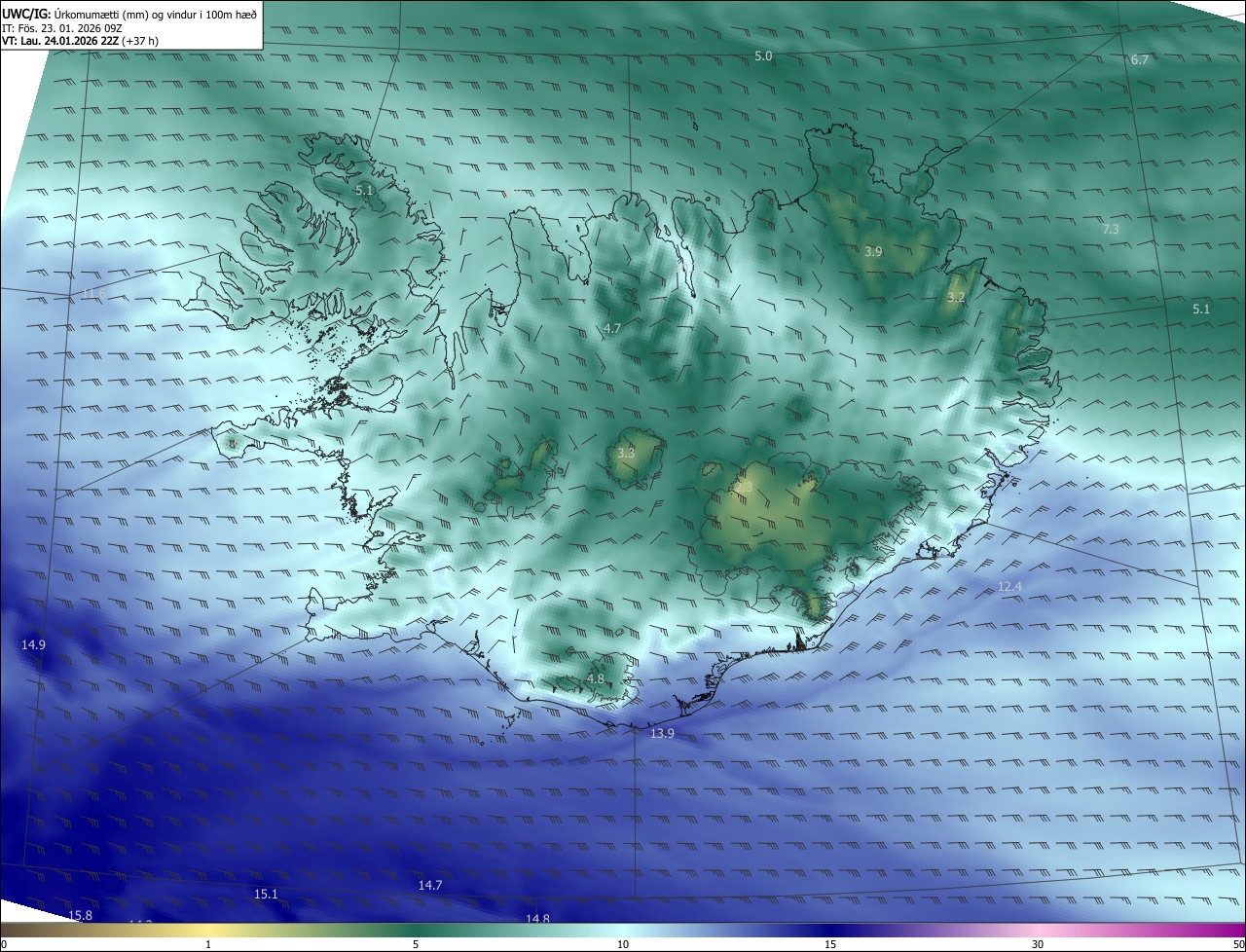Click the 7.3 value label

pos(1111,229)
